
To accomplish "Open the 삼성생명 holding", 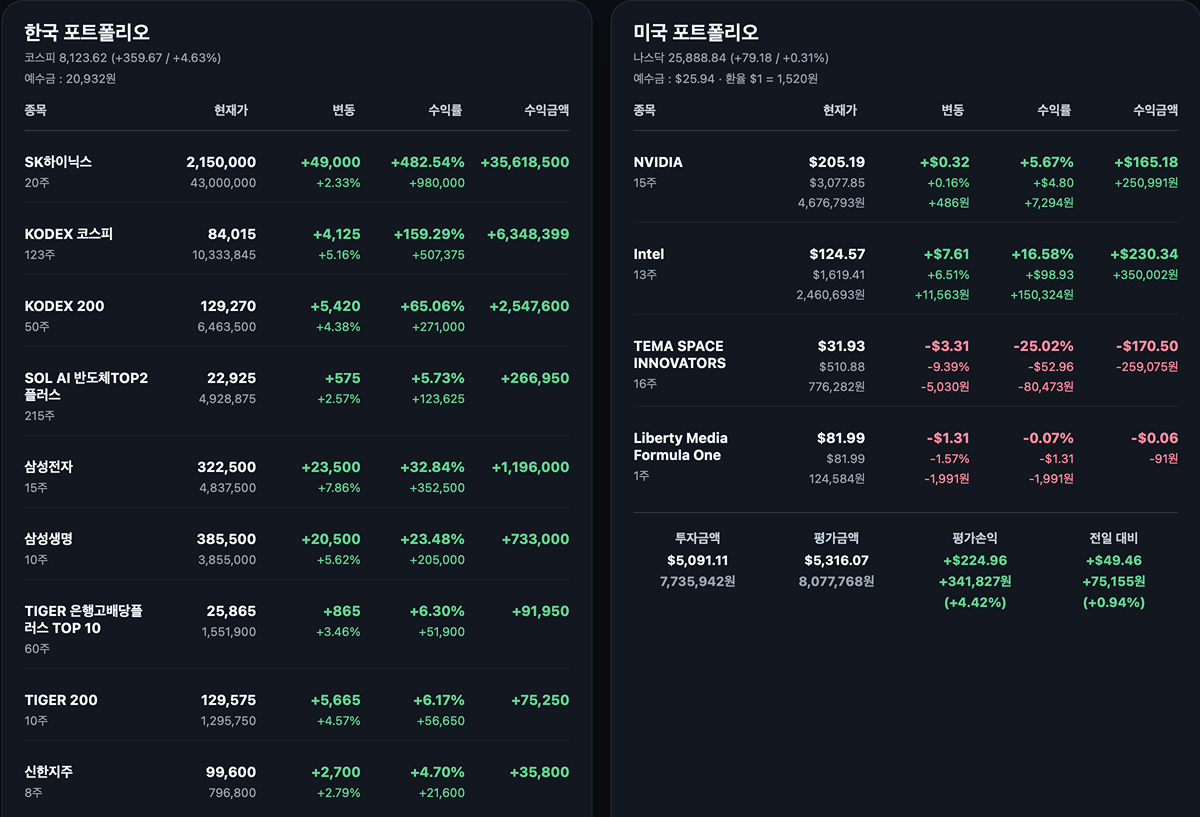I will click(297, 549).
